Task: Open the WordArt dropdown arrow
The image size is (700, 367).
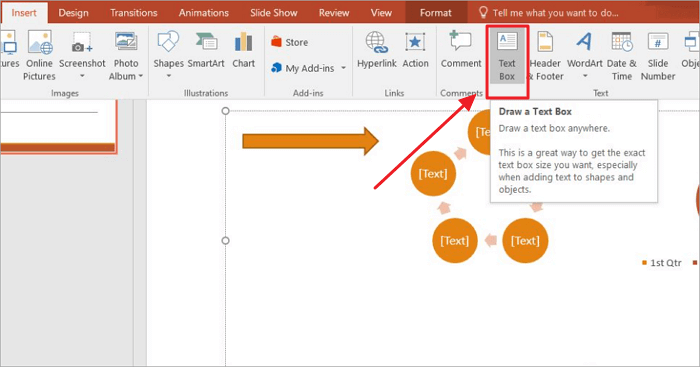Action: [585, 76]
